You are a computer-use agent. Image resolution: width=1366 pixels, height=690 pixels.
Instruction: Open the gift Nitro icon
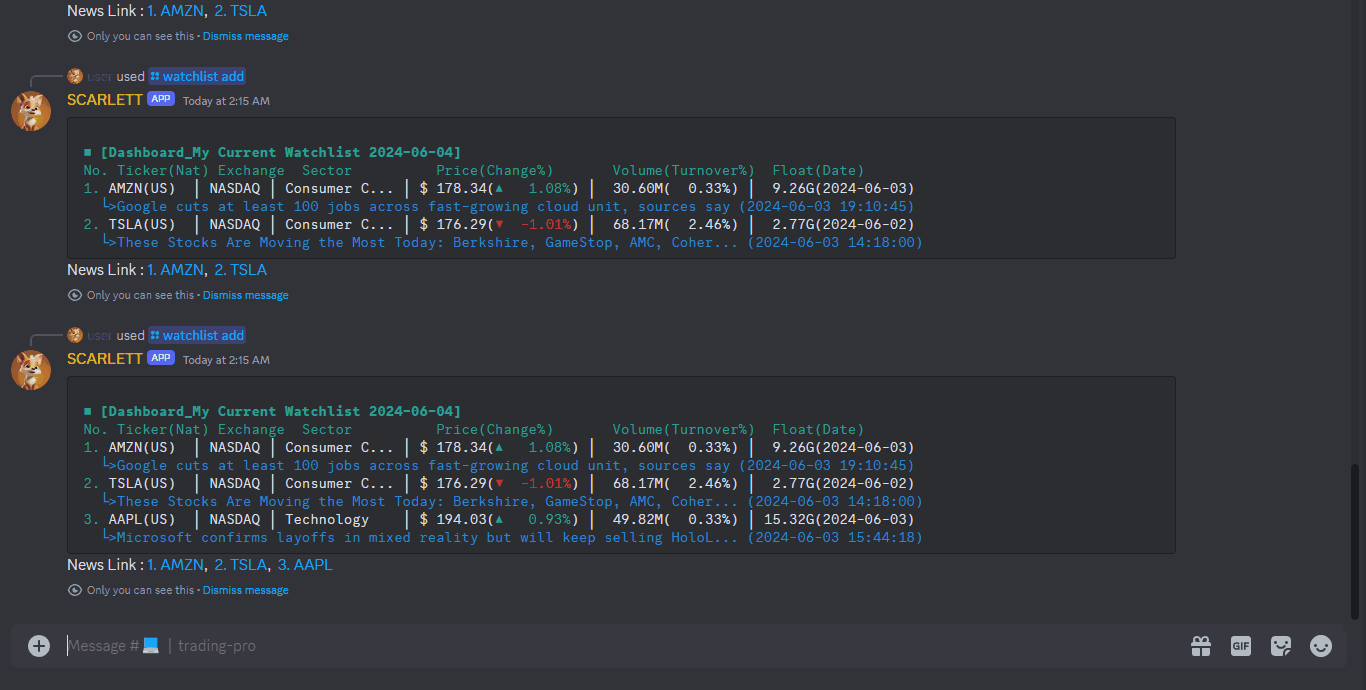pos(1201,646)
